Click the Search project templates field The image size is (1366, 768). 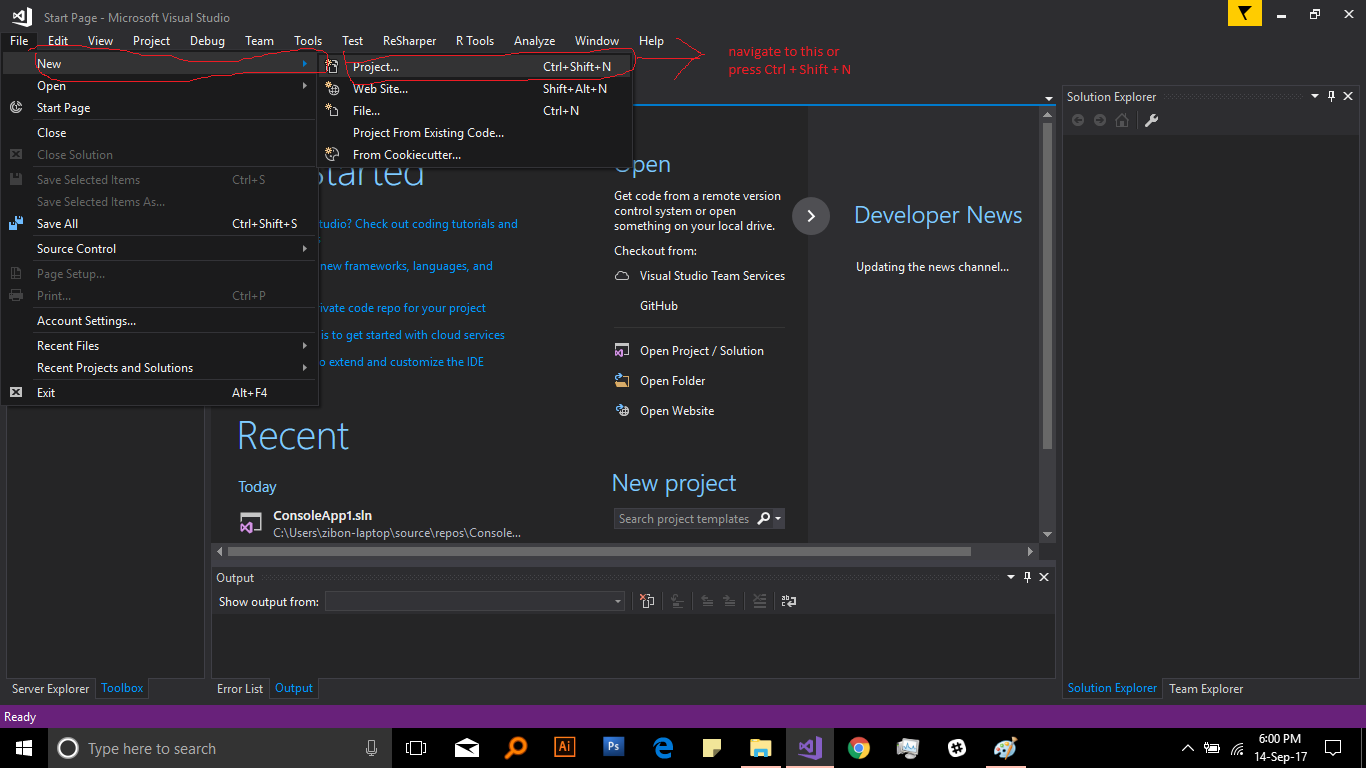pyautogui.click(x=685, y=519)
